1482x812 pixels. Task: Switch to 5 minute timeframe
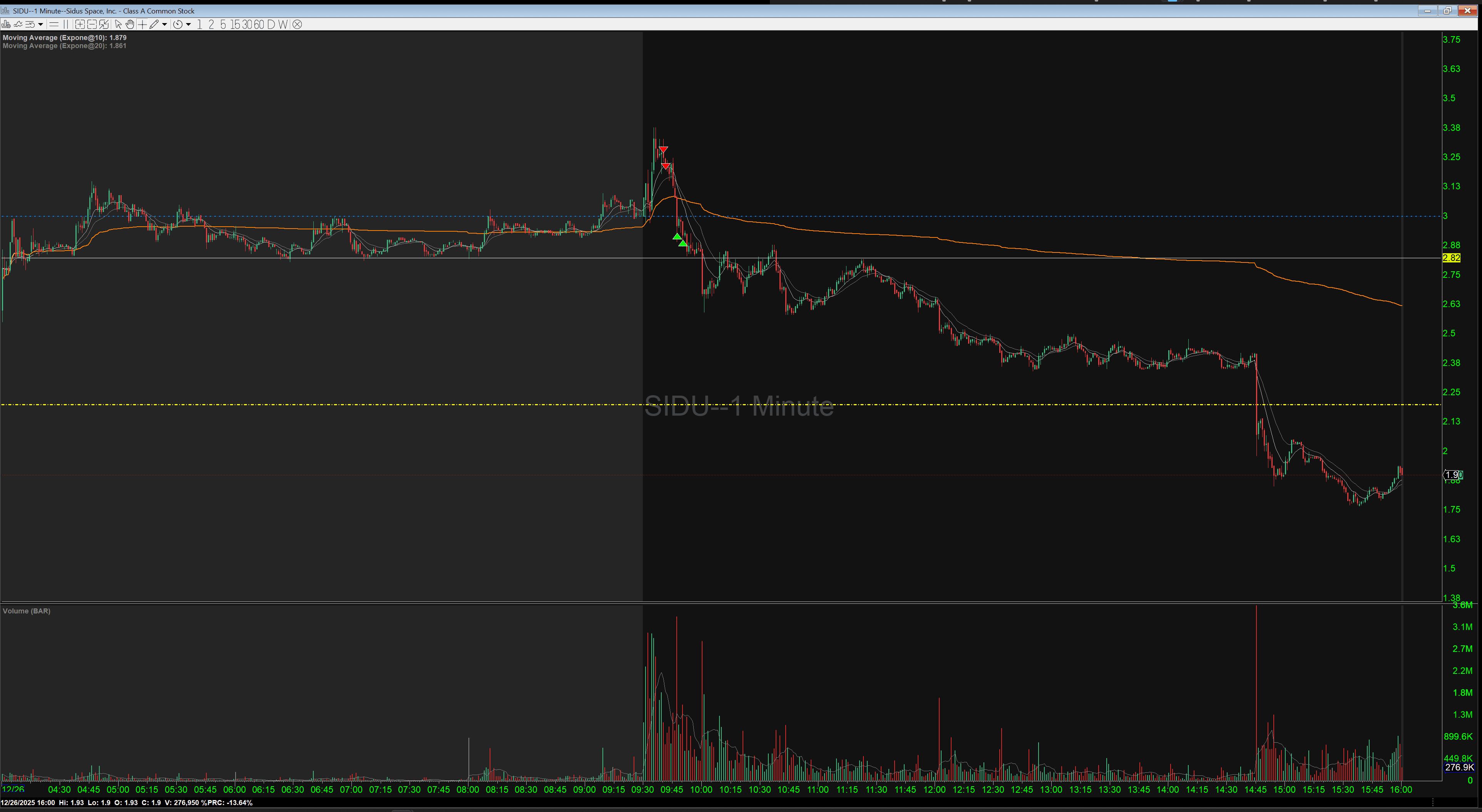223,24
